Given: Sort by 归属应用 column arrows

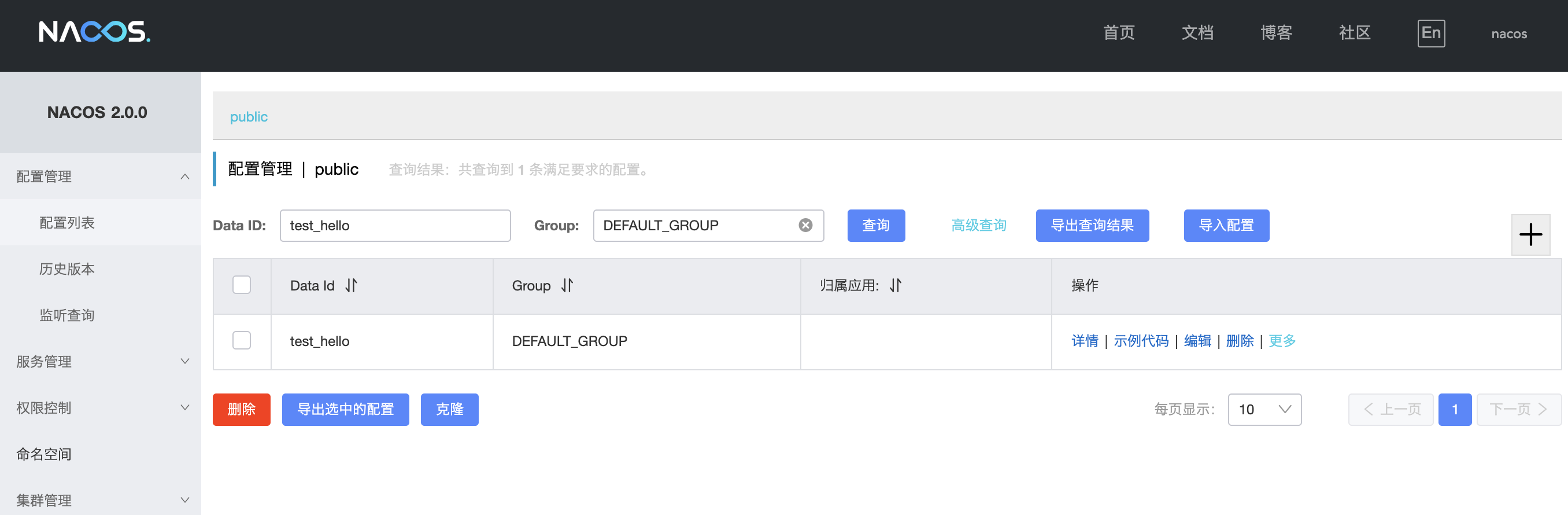Looking at the screenshot, I should pyautogui.click(x=896, y=285).
